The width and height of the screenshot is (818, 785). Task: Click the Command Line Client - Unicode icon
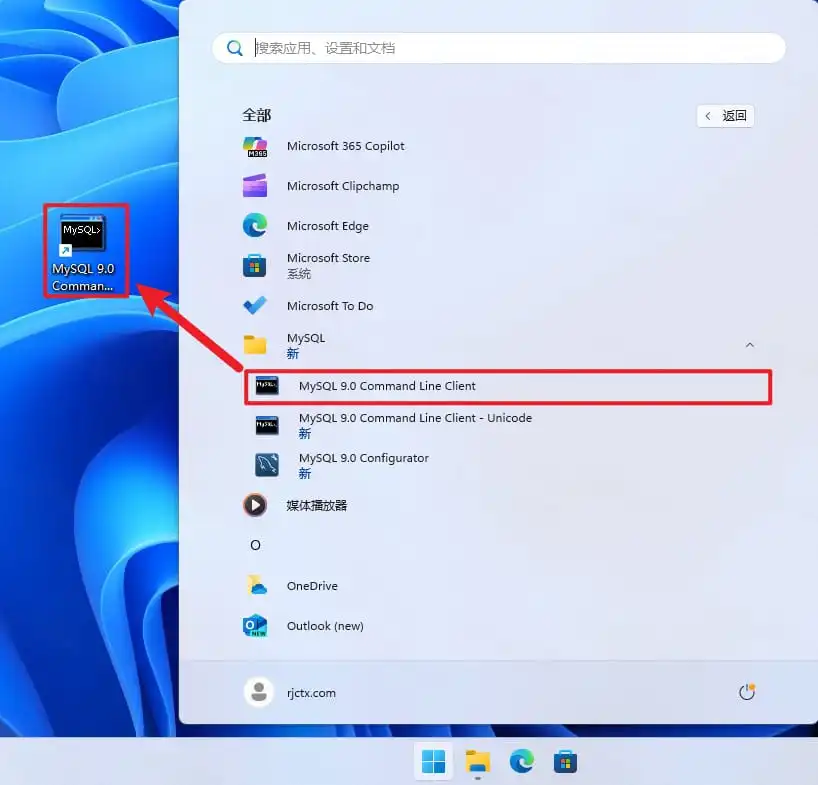267,425
